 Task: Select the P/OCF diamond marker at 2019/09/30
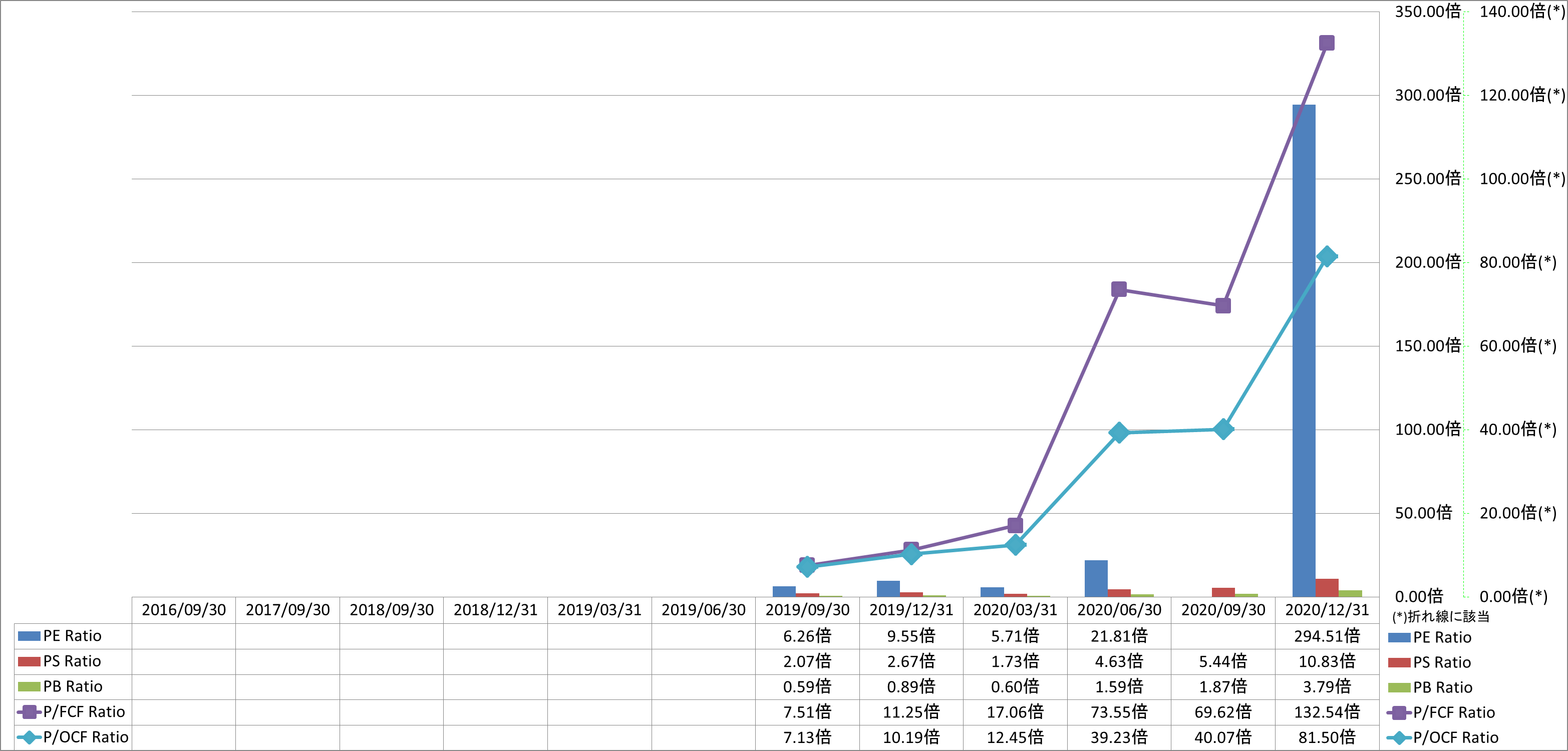click(807, 567)
